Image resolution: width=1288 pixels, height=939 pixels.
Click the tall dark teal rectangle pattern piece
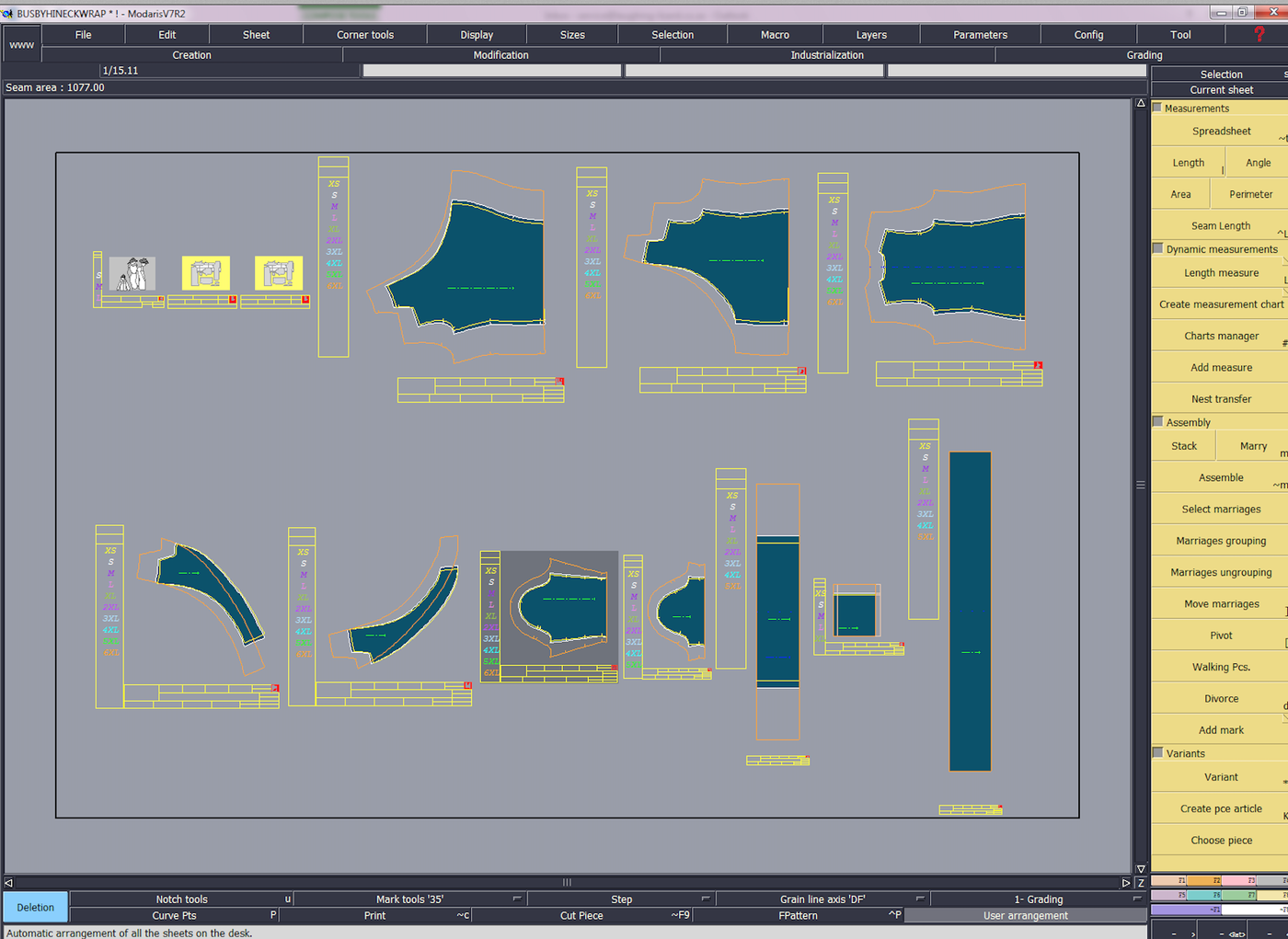tap(970, 611)
